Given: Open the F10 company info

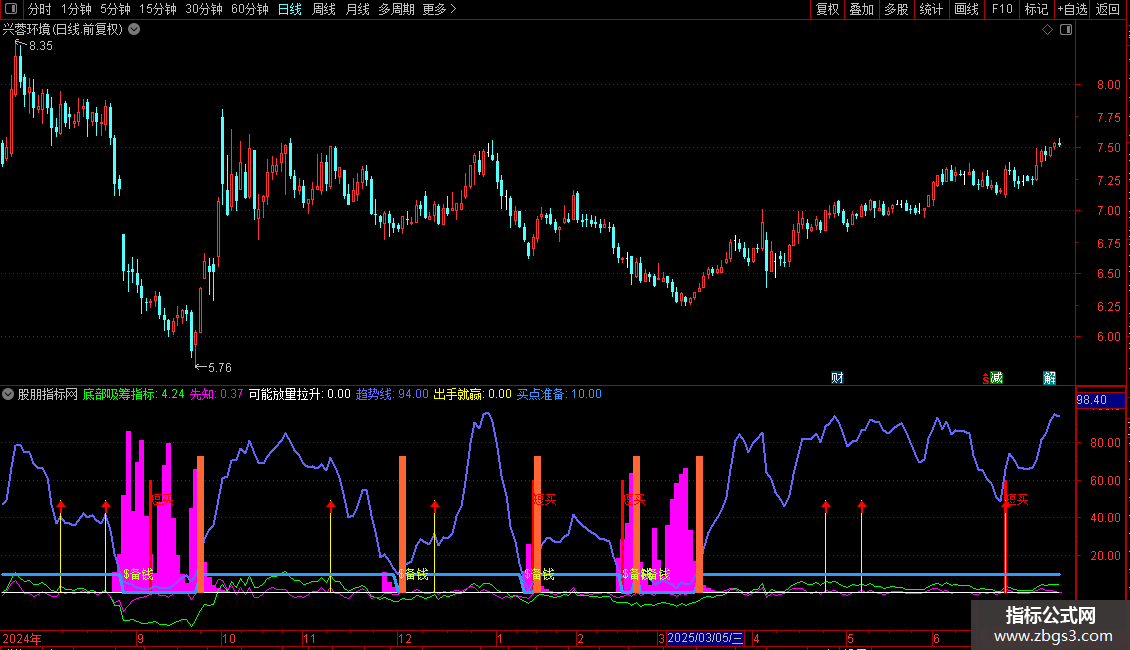Looking at the screenshot, I should [1001, 9].
